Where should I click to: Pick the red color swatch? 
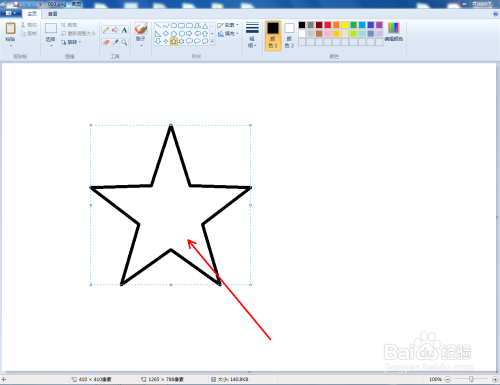click(x=328, y=25)
